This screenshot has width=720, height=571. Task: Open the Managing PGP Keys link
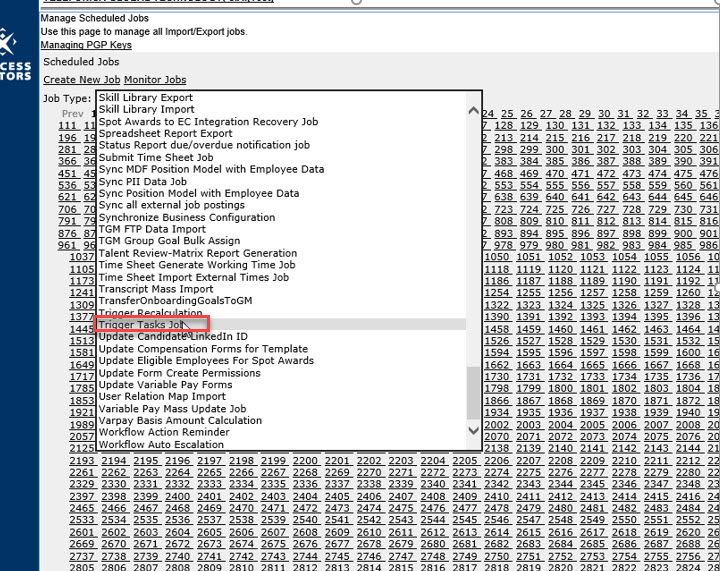(x=86, y=45)
